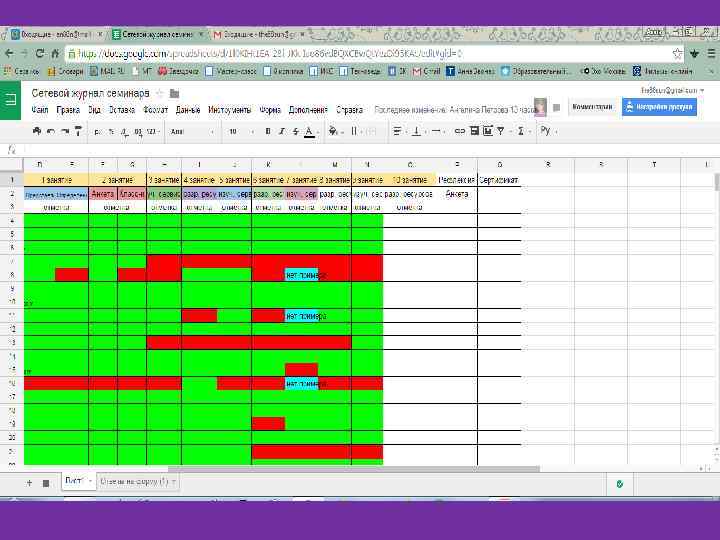Click the green Sheets home icon

pos(11,100)
